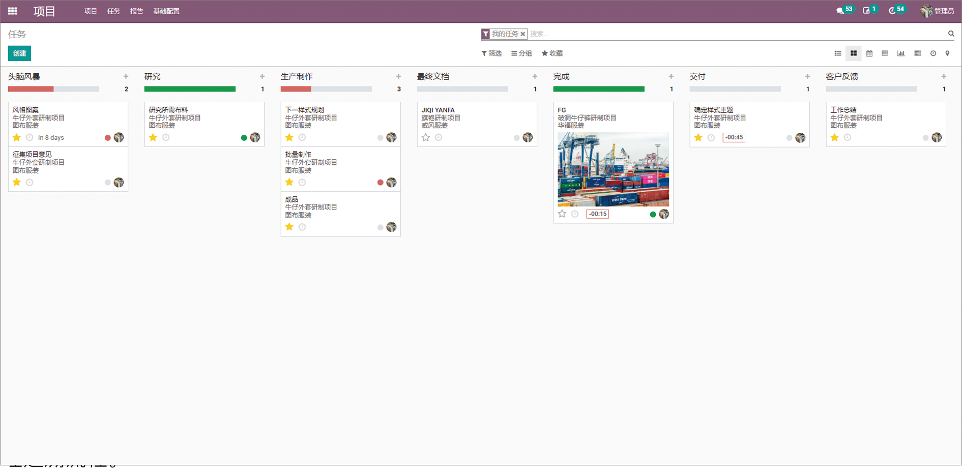Switch to the map pin view icon
Screen dimensions: 962x471
coord(947,53)
